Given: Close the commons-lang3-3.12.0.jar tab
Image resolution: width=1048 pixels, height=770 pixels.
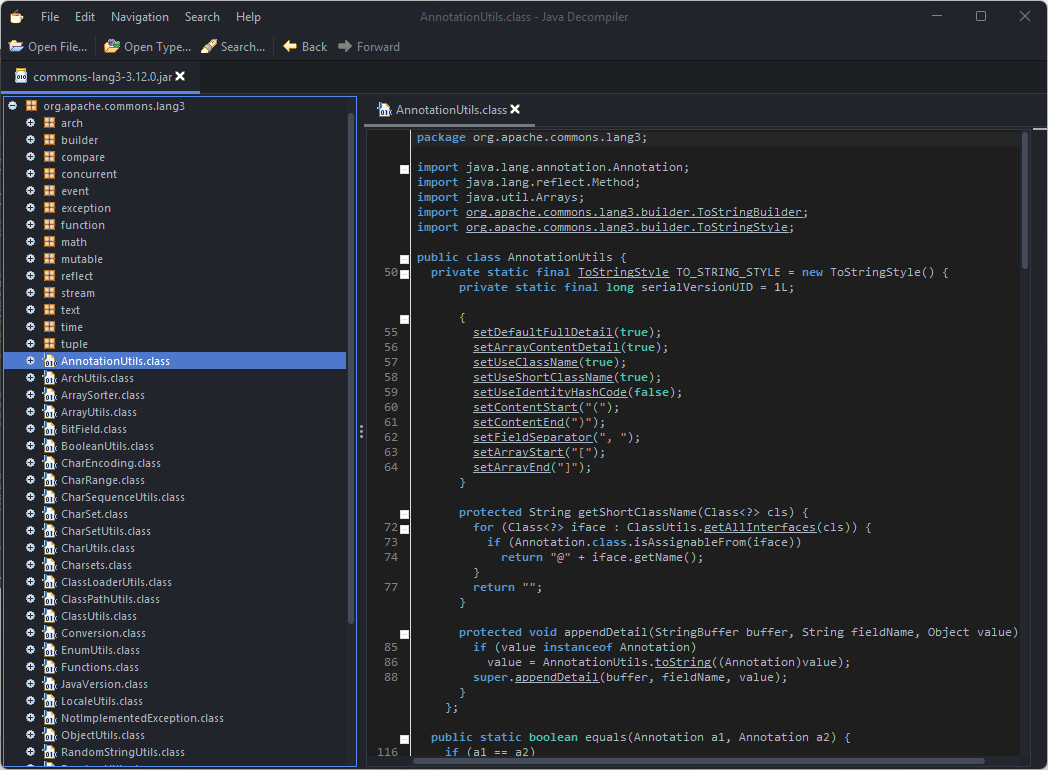Looking at the screenshot, I should coord(180,76).
